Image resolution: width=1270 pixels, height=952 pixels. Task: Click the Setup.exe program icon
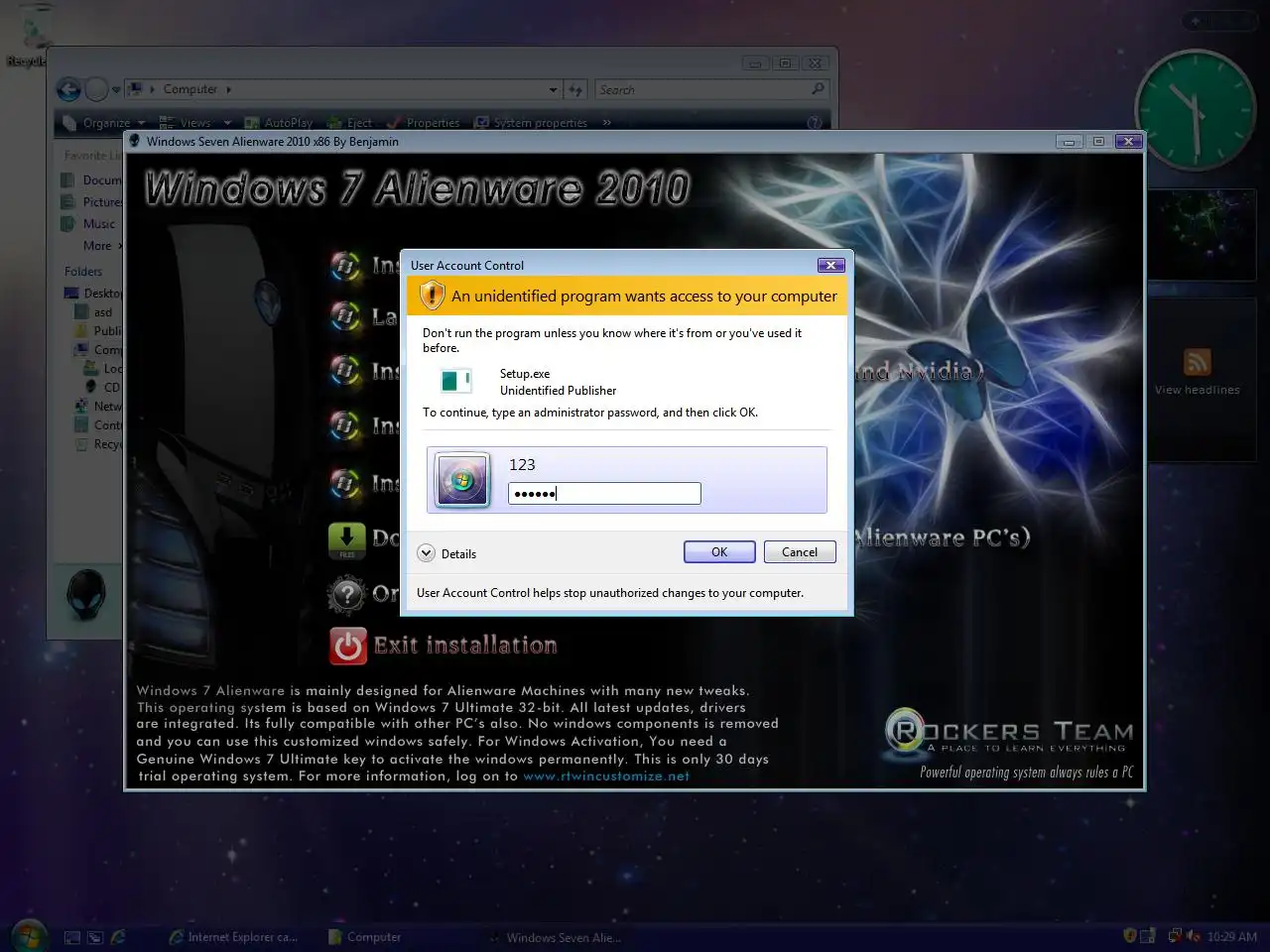click(456, 380)
